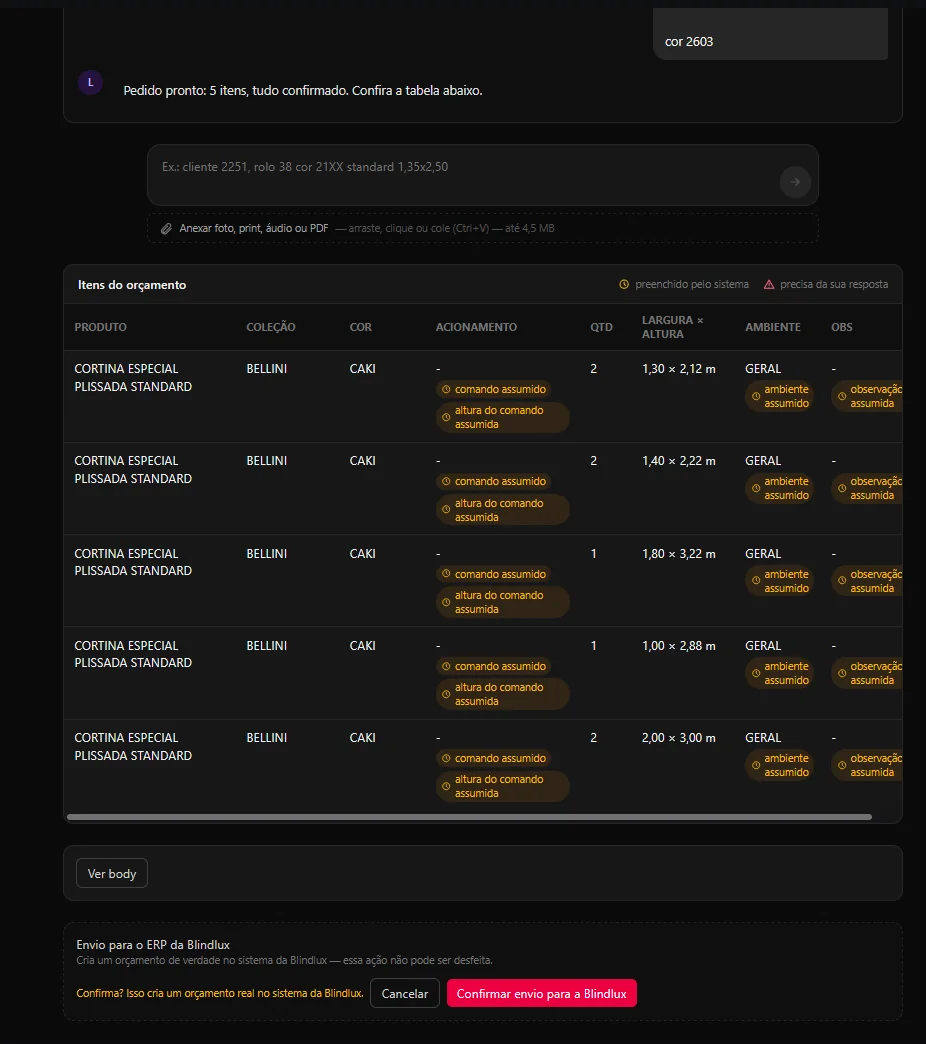
Task: Click 'ambiente assumido' badge in 1,40 × 2,22 row
Action: (x=780, y=489)
